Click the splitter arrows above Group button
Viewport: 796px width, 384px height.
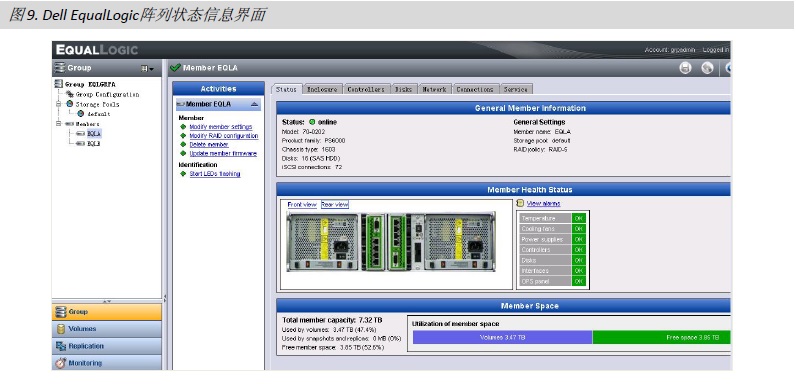(107, 301)
